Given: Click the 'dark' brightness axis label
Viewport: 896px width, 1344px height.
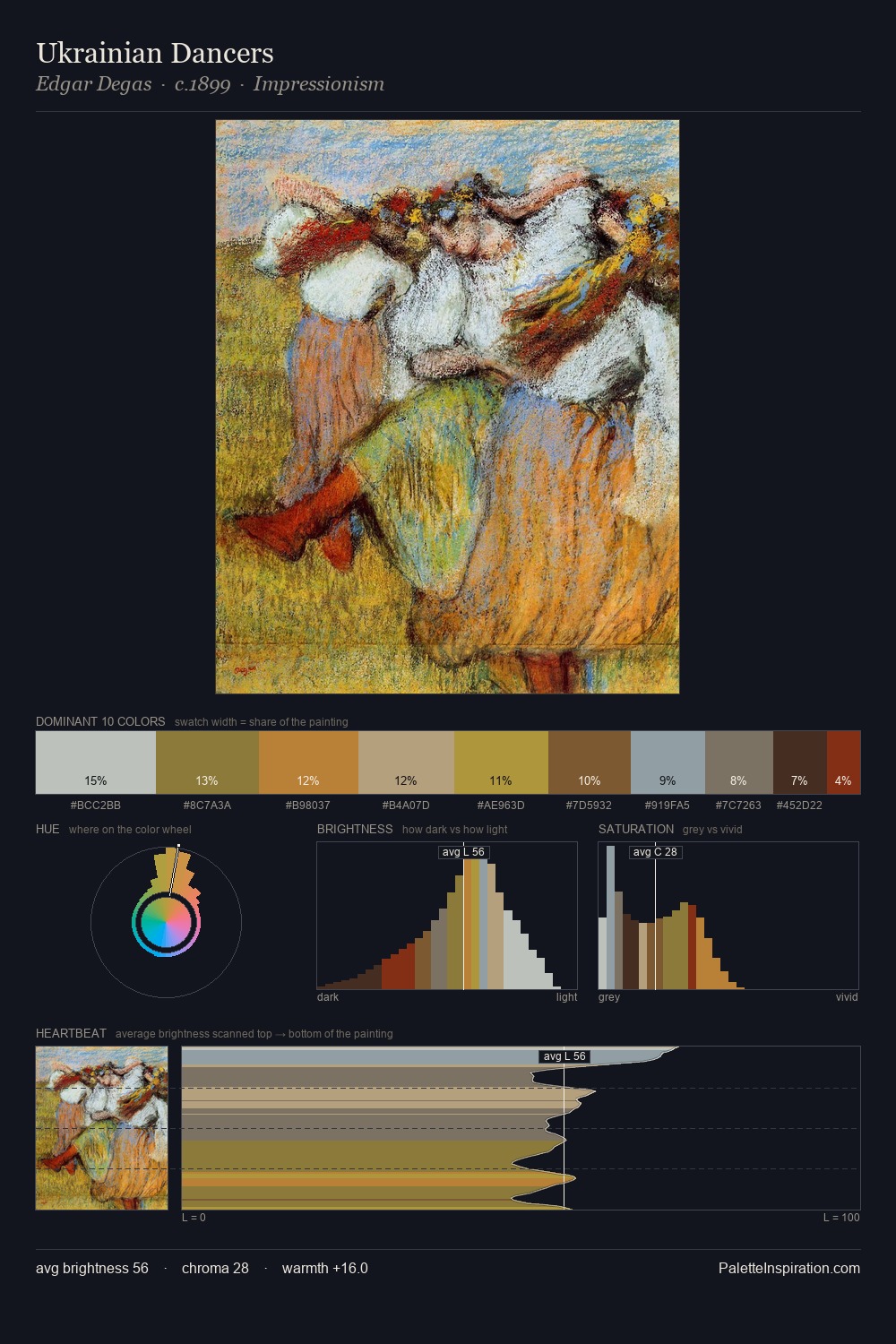Looking at the screenshot, I should [328, 997].
